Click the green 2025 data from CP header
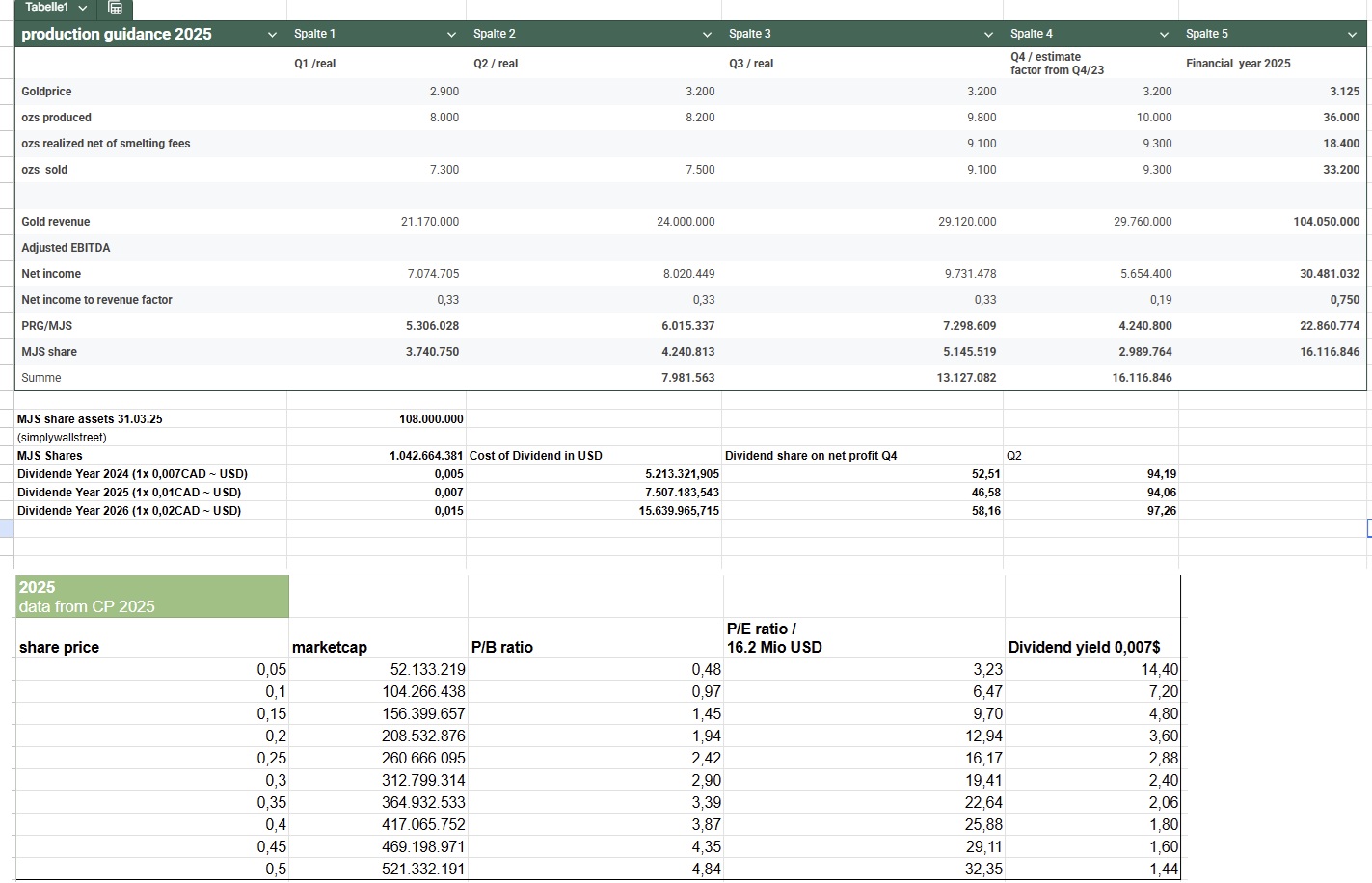Image resolution: width=1372 pixels, height=883 pixels. pyautogui.click(x=152, y=597)
